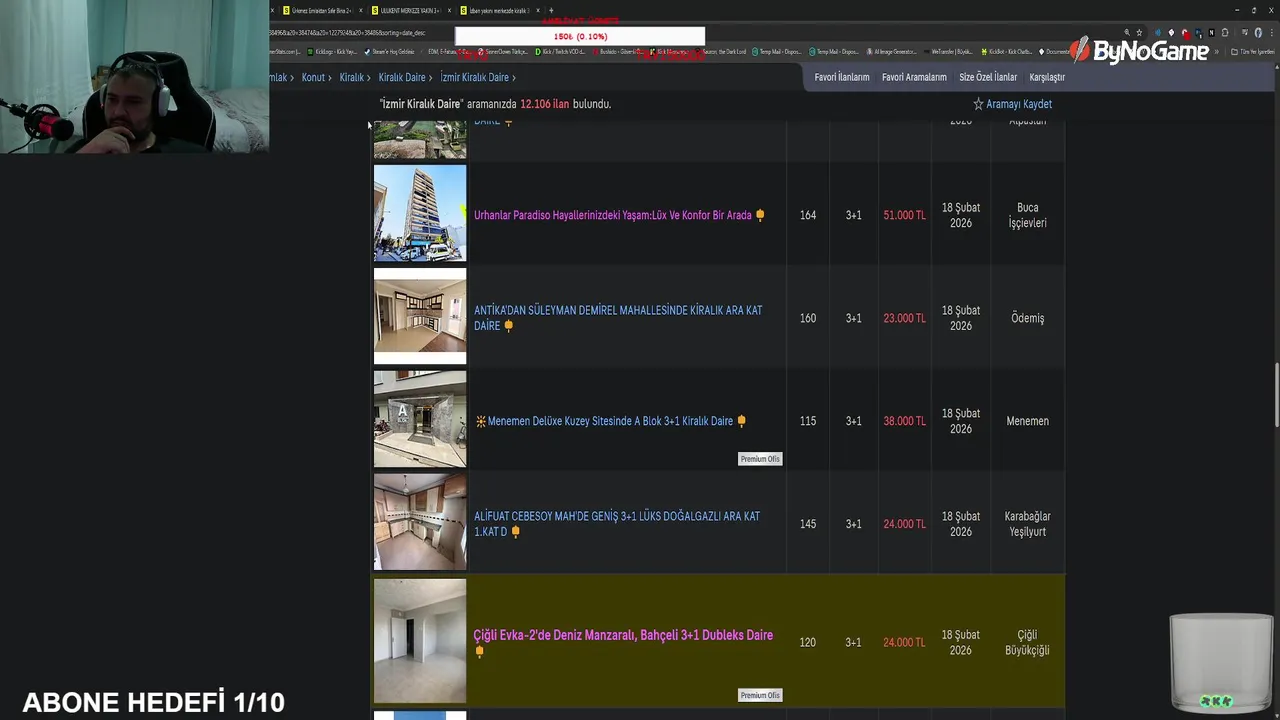Close the ULUKENT MERKEZE YAKIN tab
Screen dimensions: 1280x720
click(x=449, y=10)
